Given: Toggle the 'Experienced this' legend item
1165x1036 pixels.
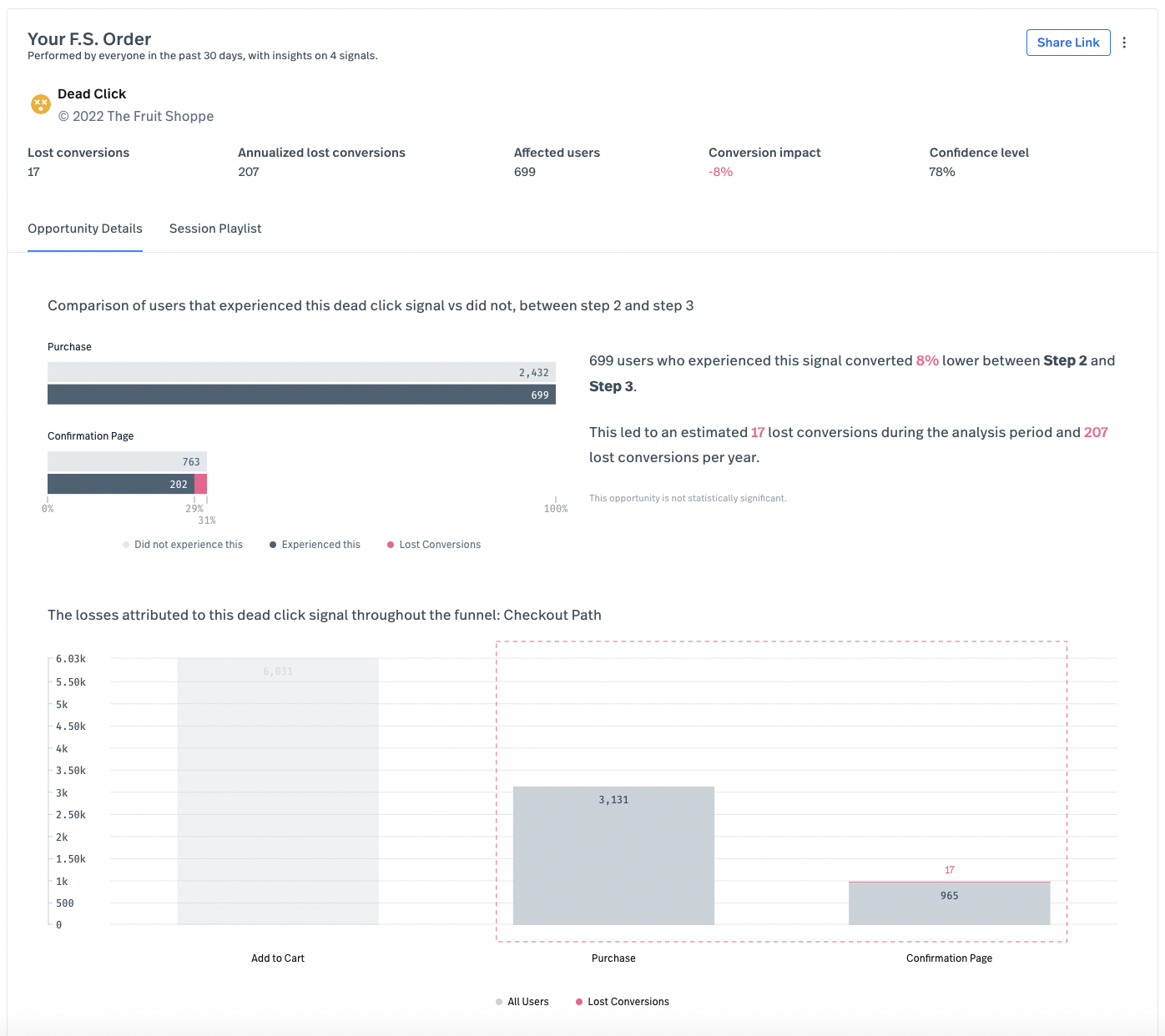Looking at the screenshot, I should 315,545.
